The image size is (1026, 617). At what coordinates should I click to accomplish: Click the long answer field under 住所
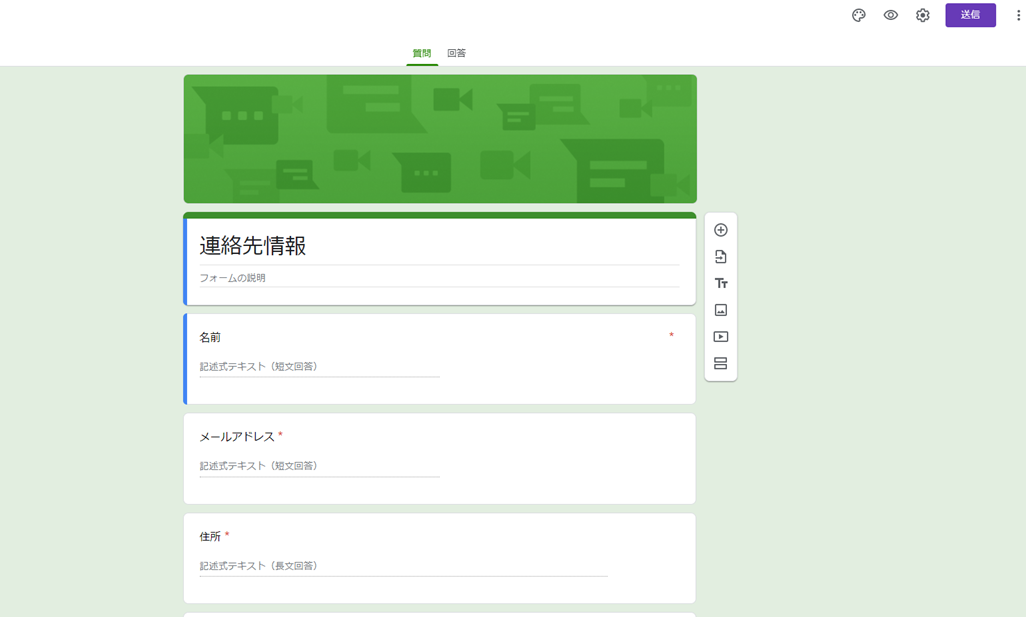point(403,566)
